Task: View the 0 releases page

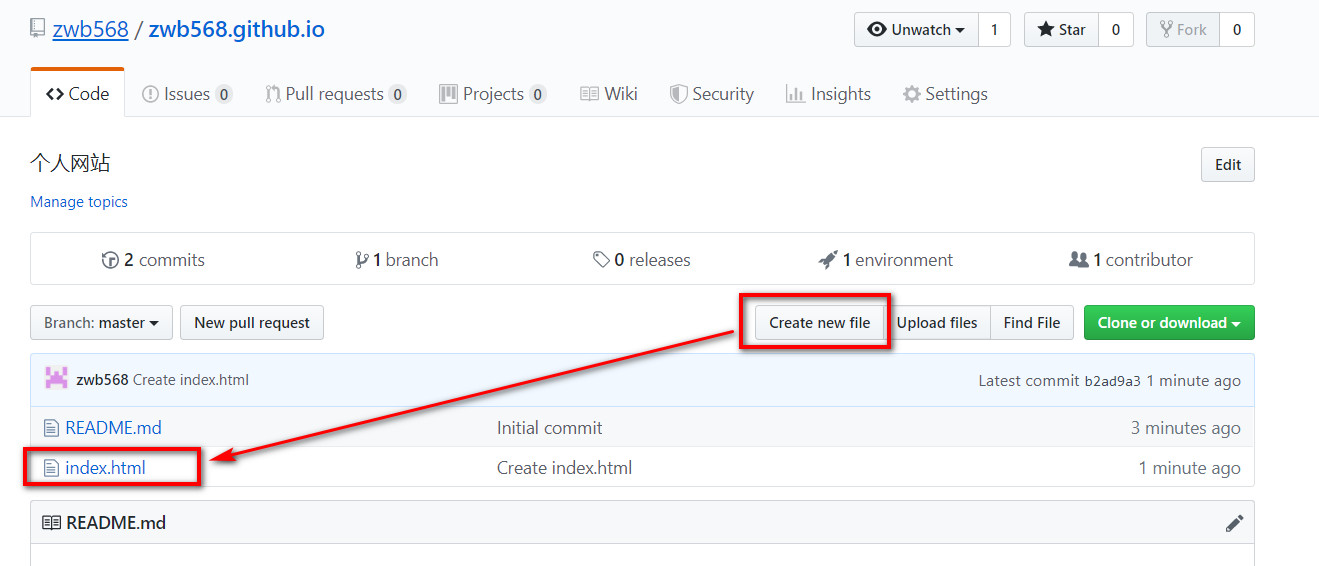Action: coord(641,260)
